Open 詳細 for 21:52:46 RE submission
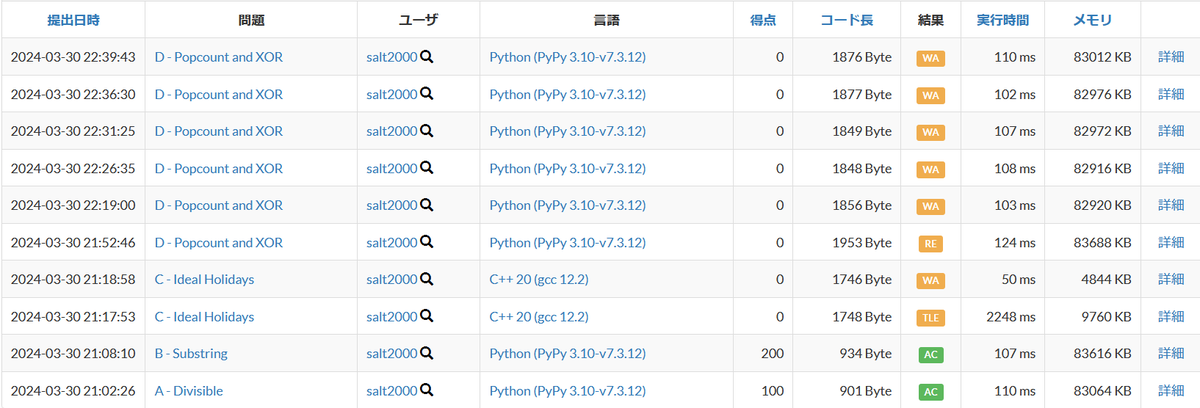This screenshot has height=408, width=1200. [x=1171, y=242]
